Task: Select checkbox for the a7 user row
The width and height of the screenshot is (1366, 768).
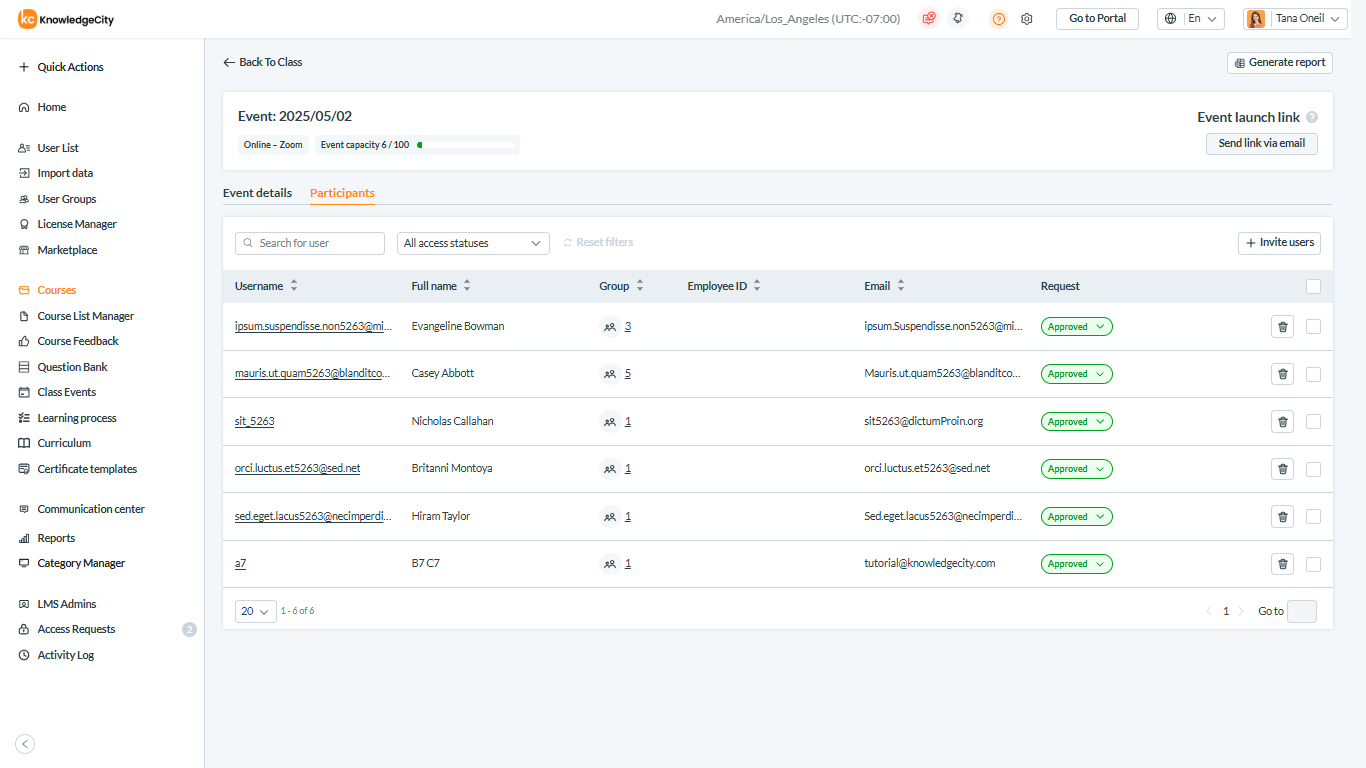Action: [x=1313, y=564]
